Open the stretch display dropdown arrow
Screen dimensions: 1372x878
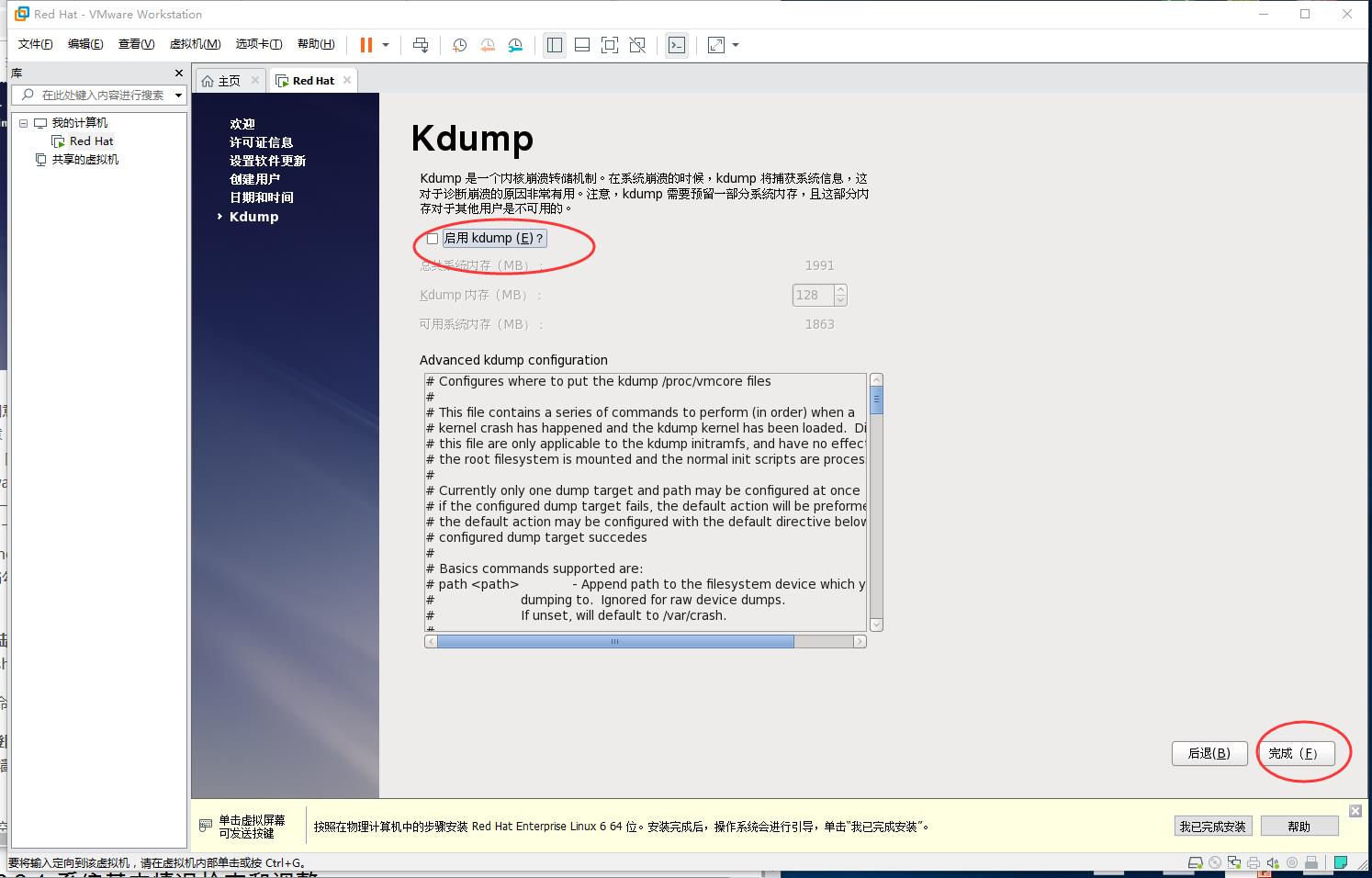coord(736,45)
